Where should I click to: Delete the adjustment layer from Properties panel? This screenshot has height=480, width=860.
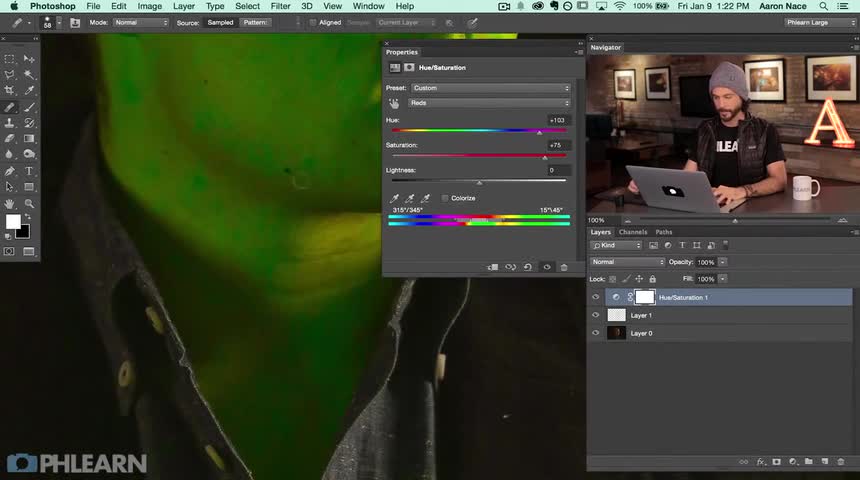564,267
